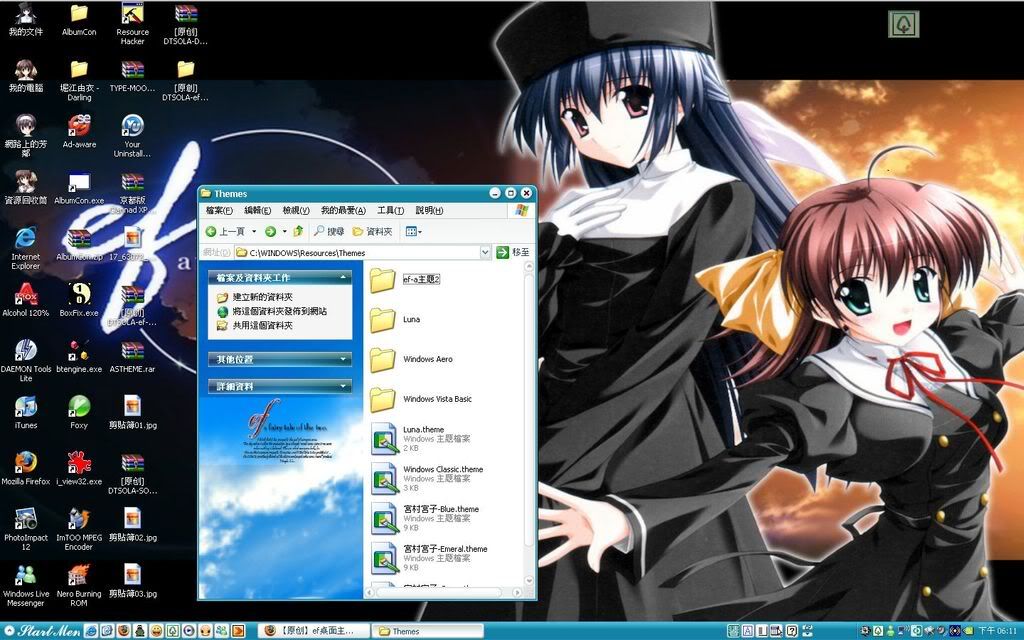Select the 宮村宮子-Emeral.theme file

coord(429,558)
